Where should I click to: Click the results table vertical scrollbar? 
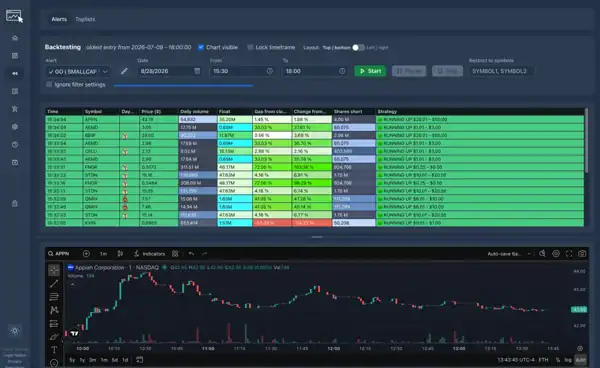pos(586,140)
